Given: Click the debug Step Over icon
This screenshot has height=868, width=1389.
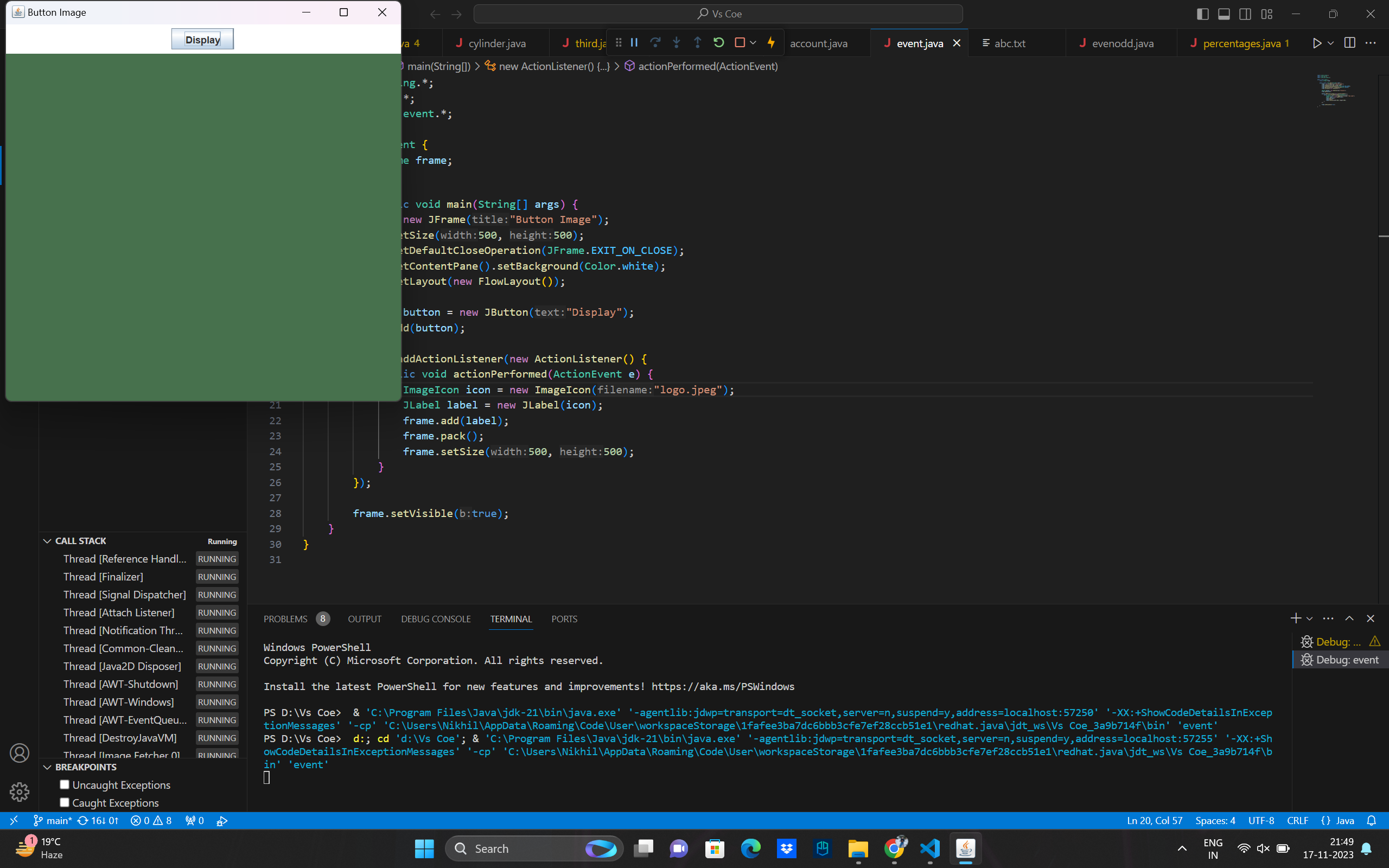Looking at the screenshot, I should 655,42.
